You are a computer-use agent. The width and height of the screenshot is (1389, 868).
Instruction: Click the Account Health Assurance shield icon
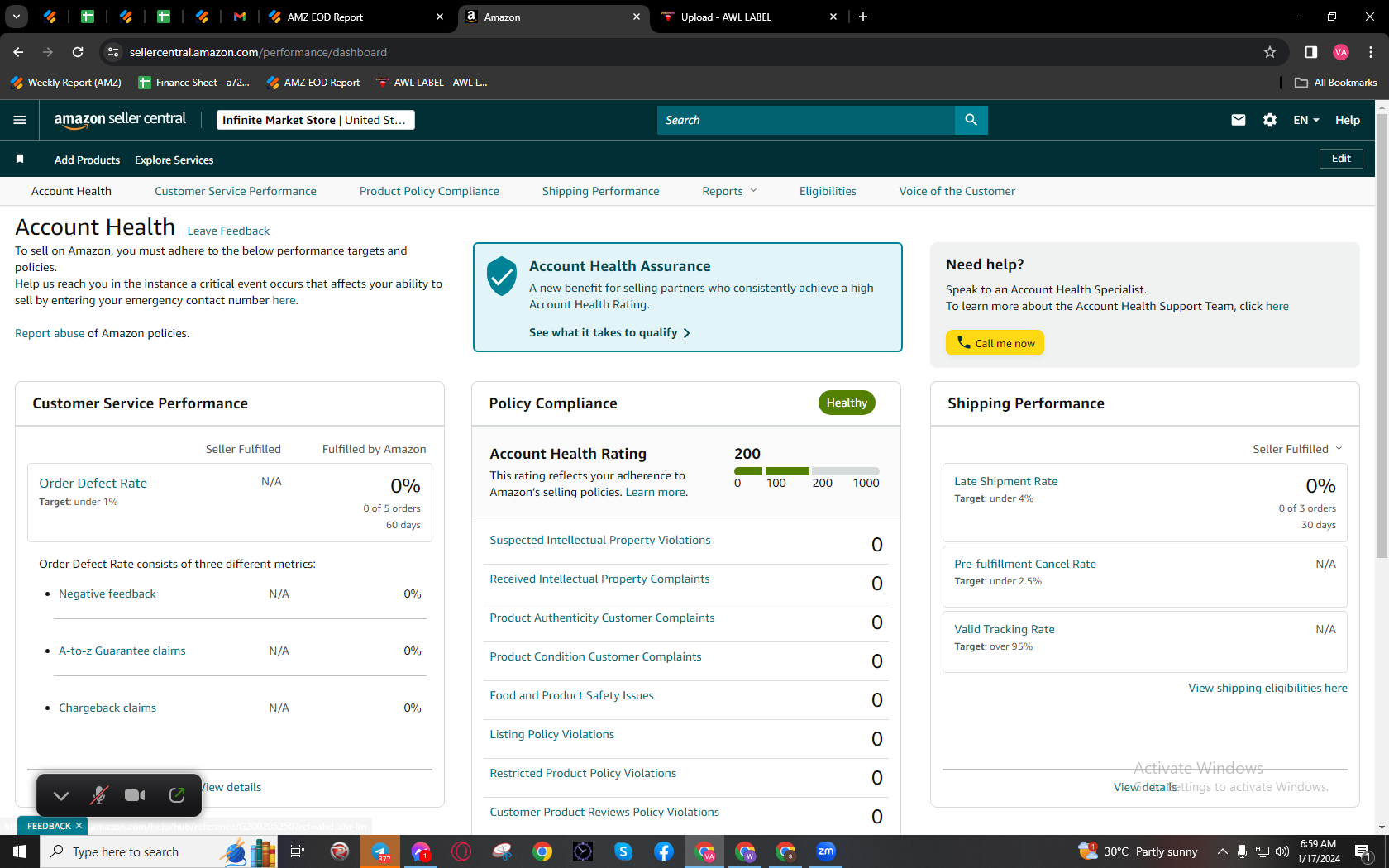coord(502,276)
